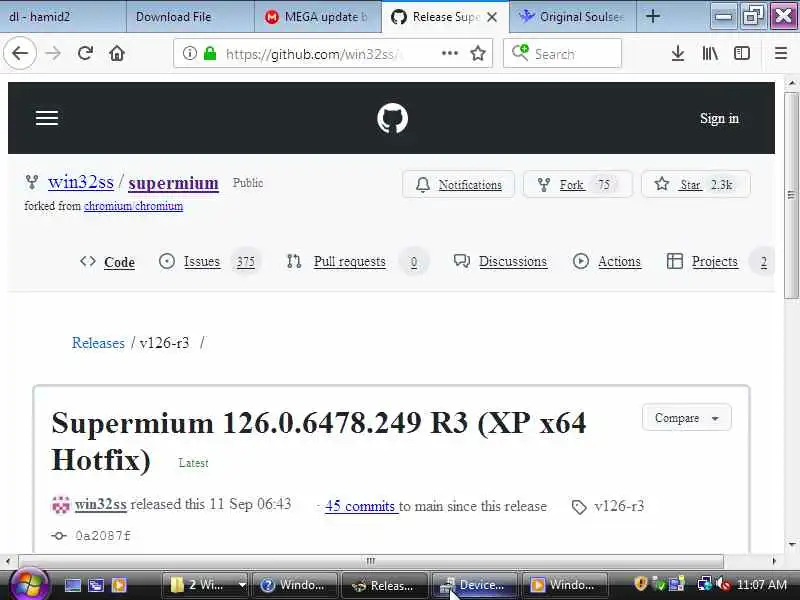
Task: Switch to Download File tab
Action: pyautogui.click(x=190, y=17)
